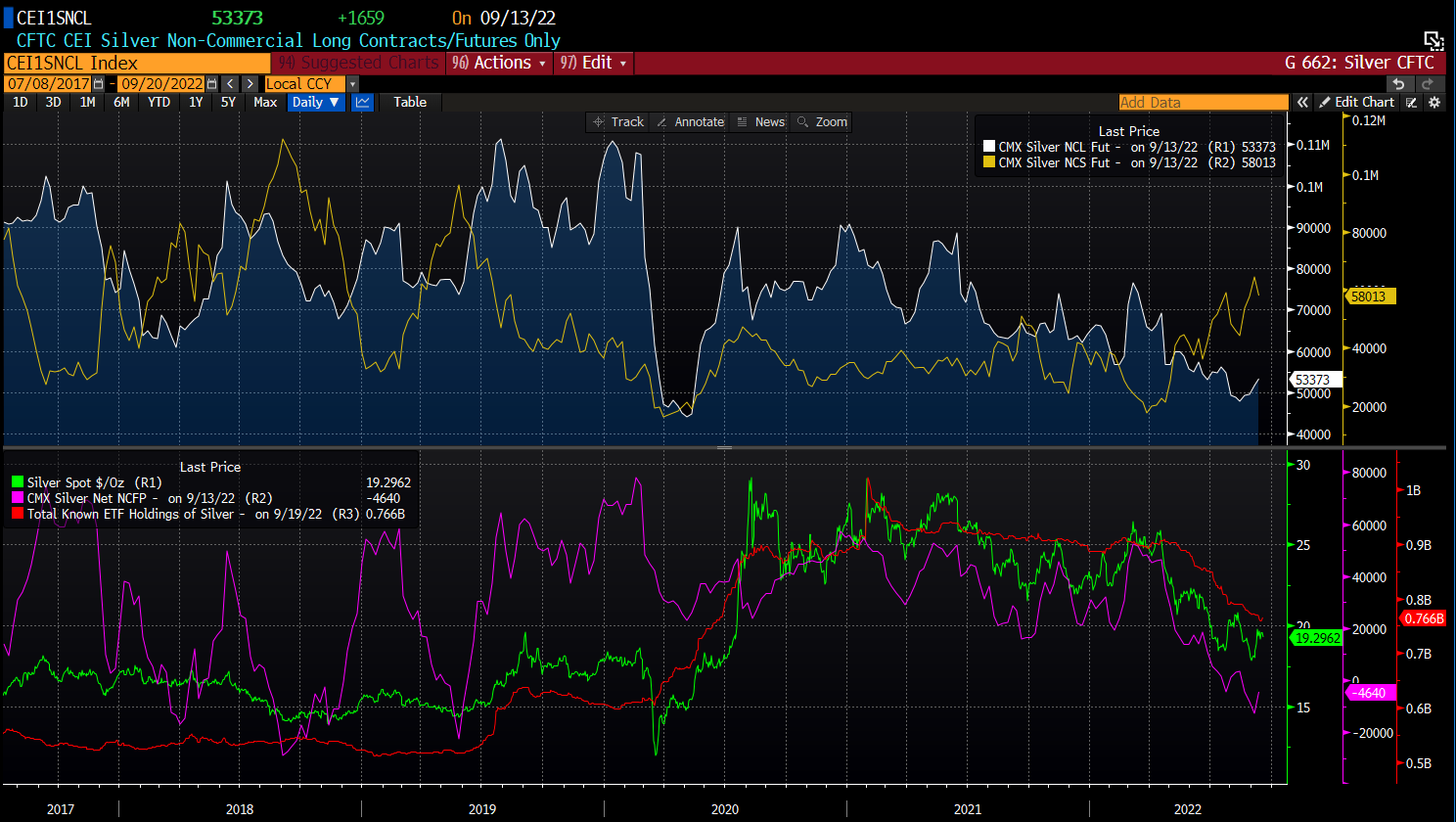The image size is (1456, 822).
Task: Collapse panel with double chevron icon
Action: pyautogui.click(x=1302, y=103)
